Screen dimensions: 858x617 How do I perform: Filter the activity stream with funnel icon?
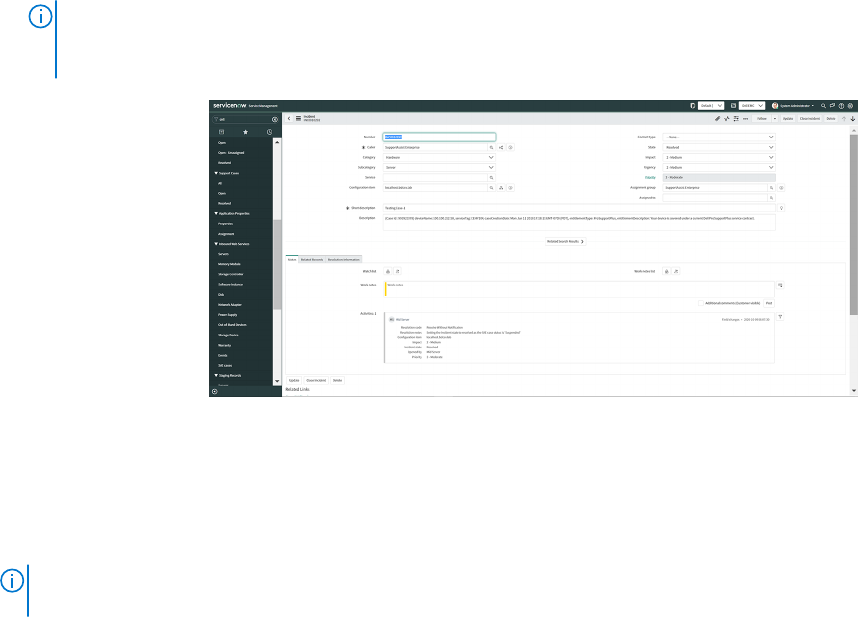tap(780, 317)
